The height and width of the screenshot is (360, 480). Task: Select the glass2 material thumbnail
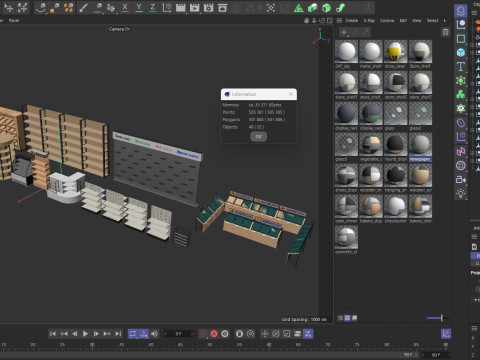pos(420,113)
